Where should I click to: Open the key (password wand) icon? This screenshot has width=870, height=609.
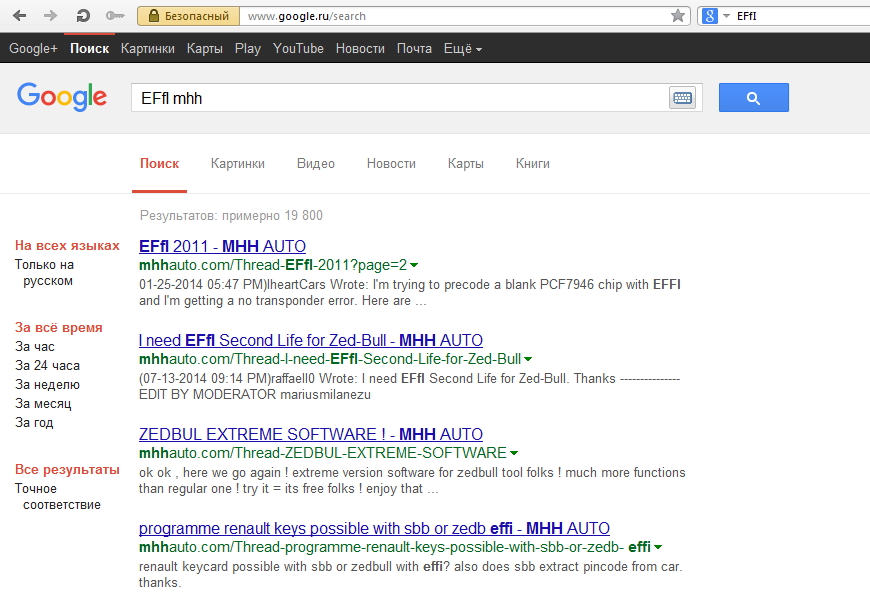[x=115, y=16]
